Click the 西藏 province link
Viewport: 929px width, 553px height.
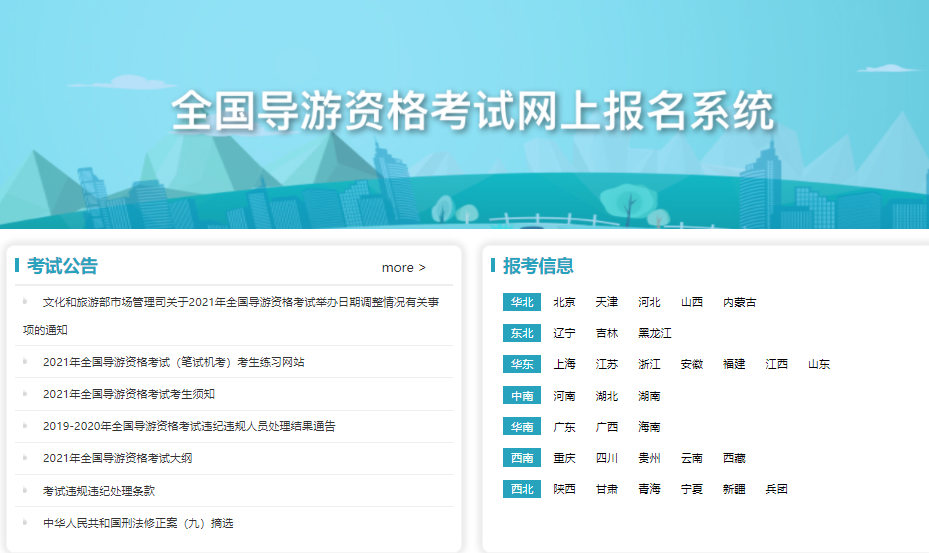coord(734,458)
